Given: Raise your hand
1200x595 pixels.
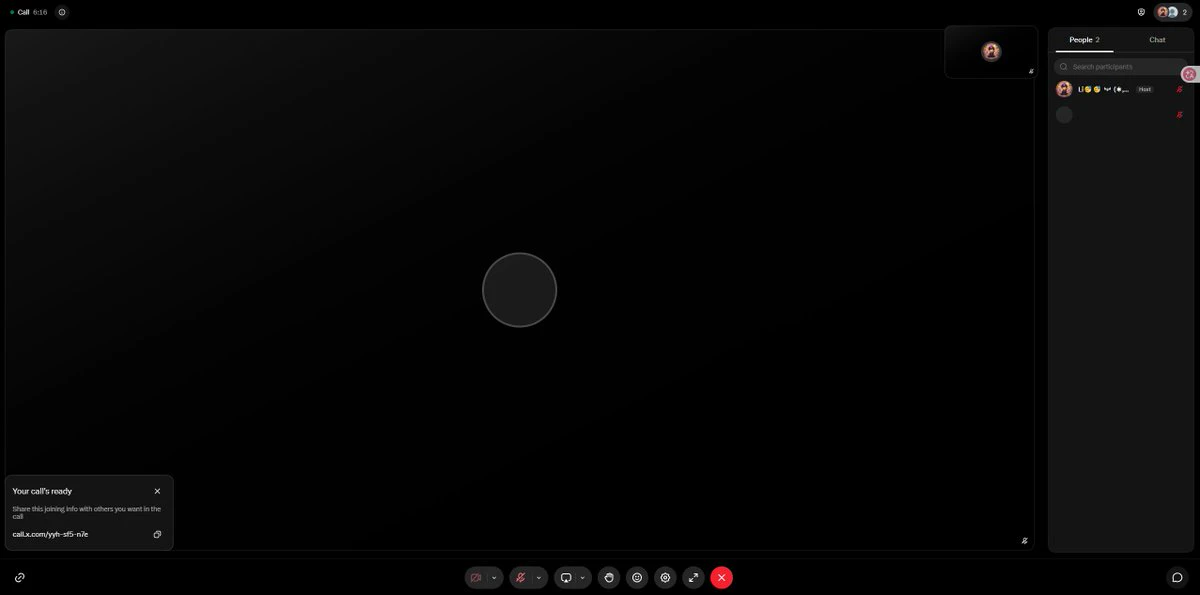Looking at the screenshot, I should 609,578.
